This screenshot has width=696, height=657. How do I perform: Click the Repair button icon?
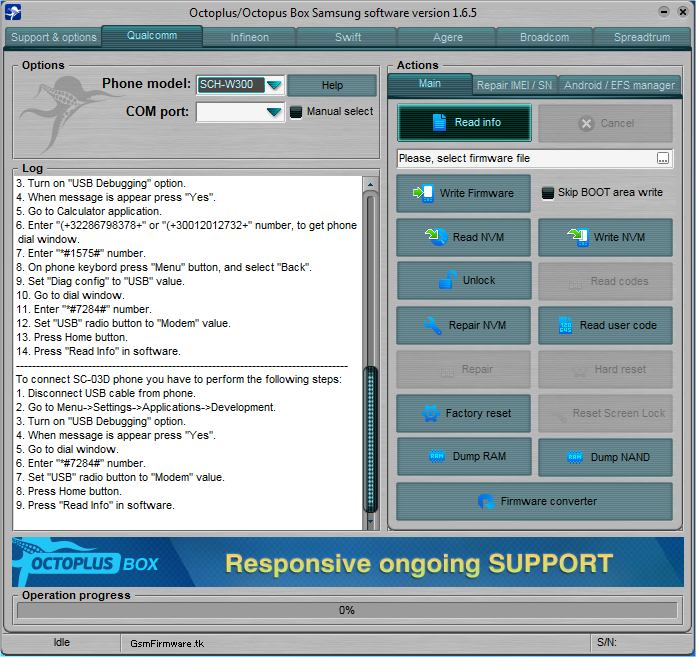pos(447,371)
